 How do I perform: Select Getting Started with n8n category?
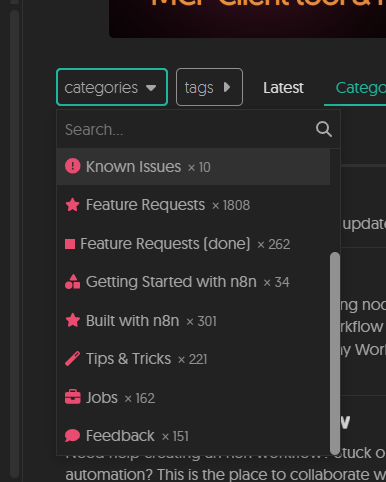click(x=193, y=282)
